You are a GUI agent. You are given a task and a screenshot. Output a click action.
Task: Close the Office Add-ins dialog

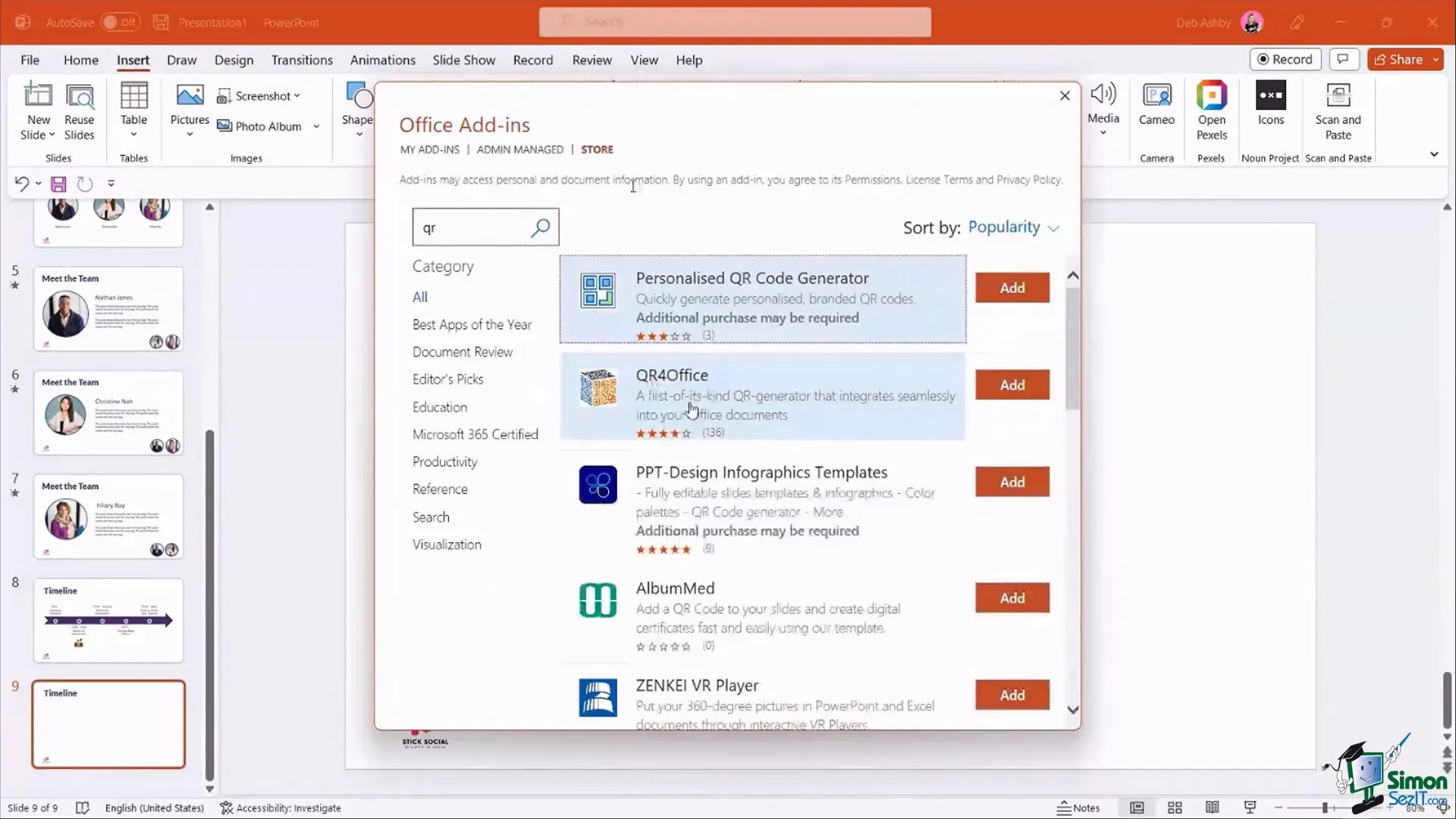(x=1065, y=96)
